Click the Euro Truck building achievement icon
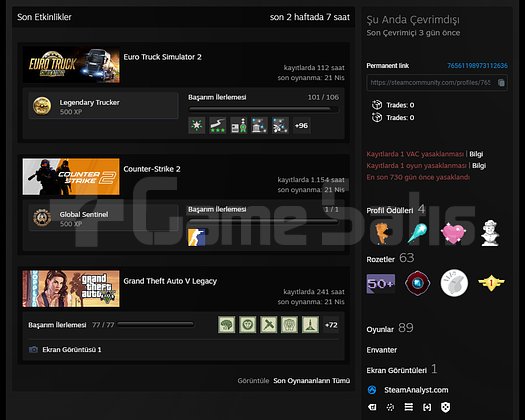 [x=259, y=126]
